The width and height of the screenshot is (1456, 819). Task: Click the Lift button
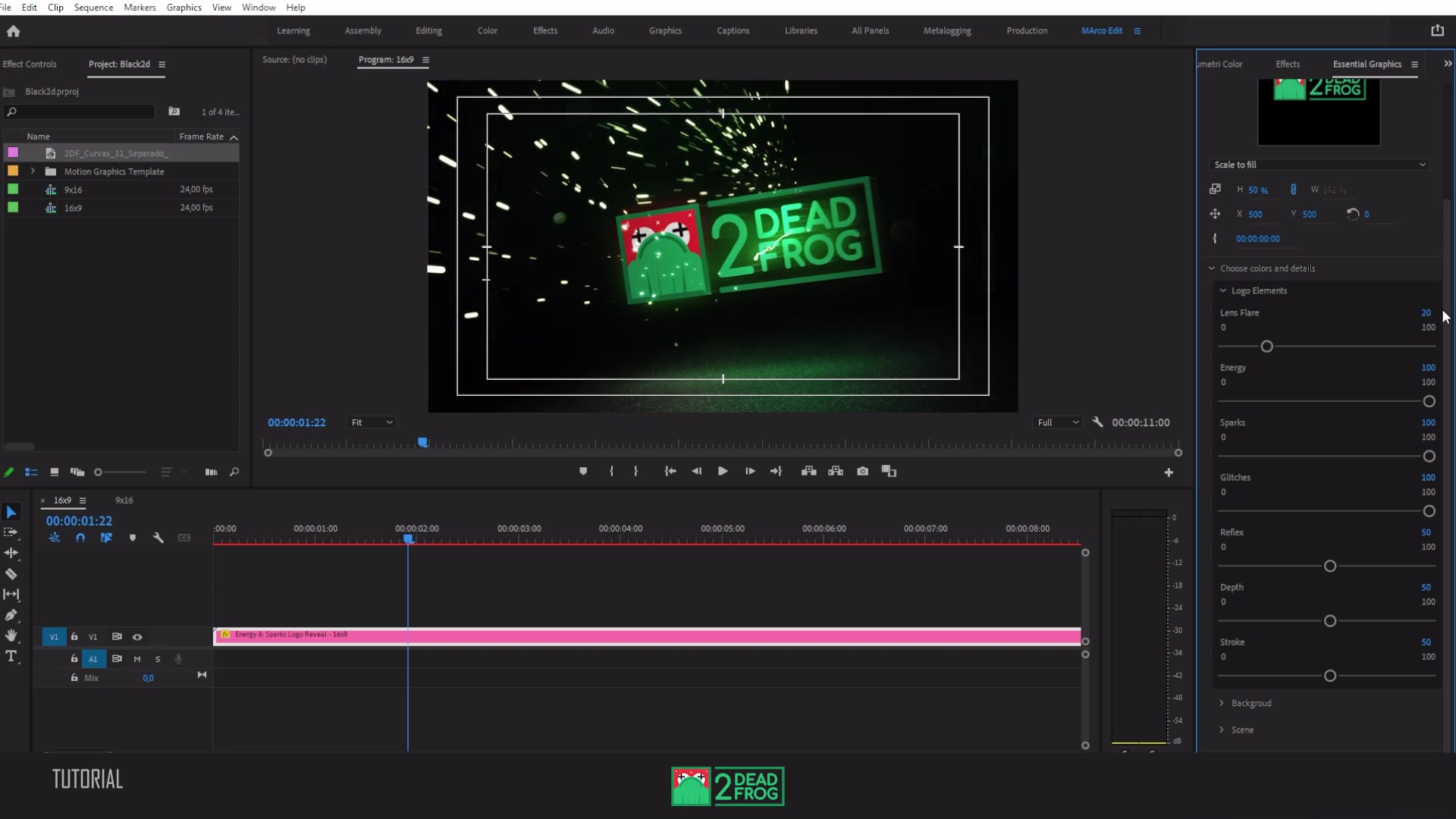point(809,472)
